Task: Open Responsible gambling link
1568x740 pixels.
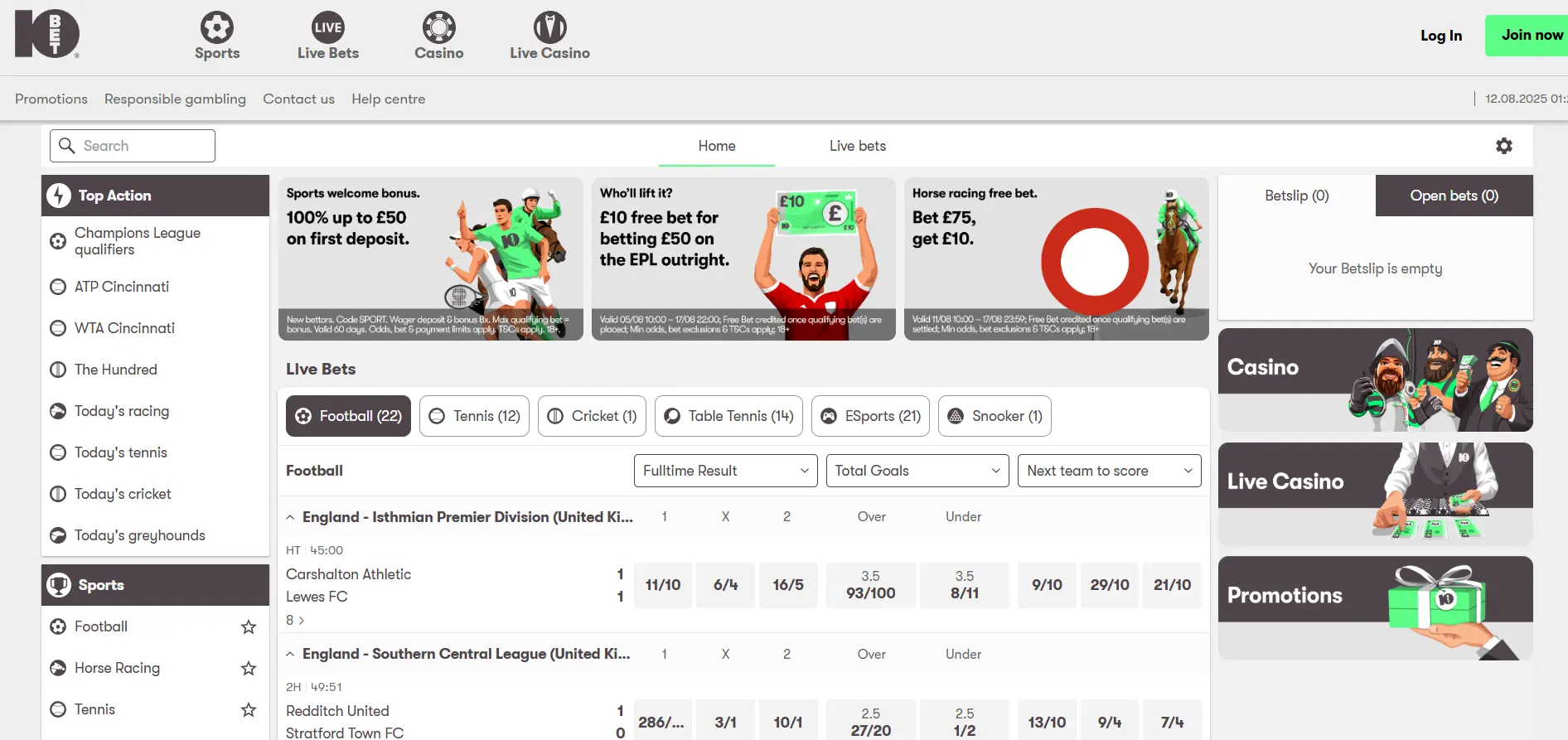Action: [x=175, y=99]
